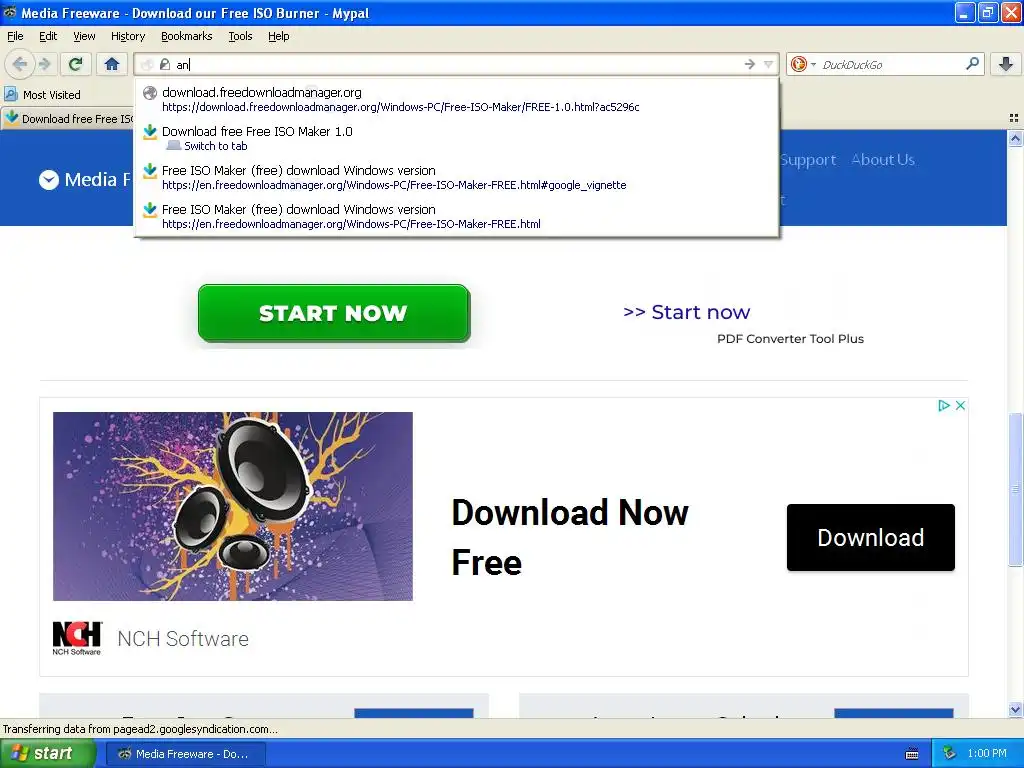Click the Forward navigation arrow
1024x768 pixels.
coord(44,64)
